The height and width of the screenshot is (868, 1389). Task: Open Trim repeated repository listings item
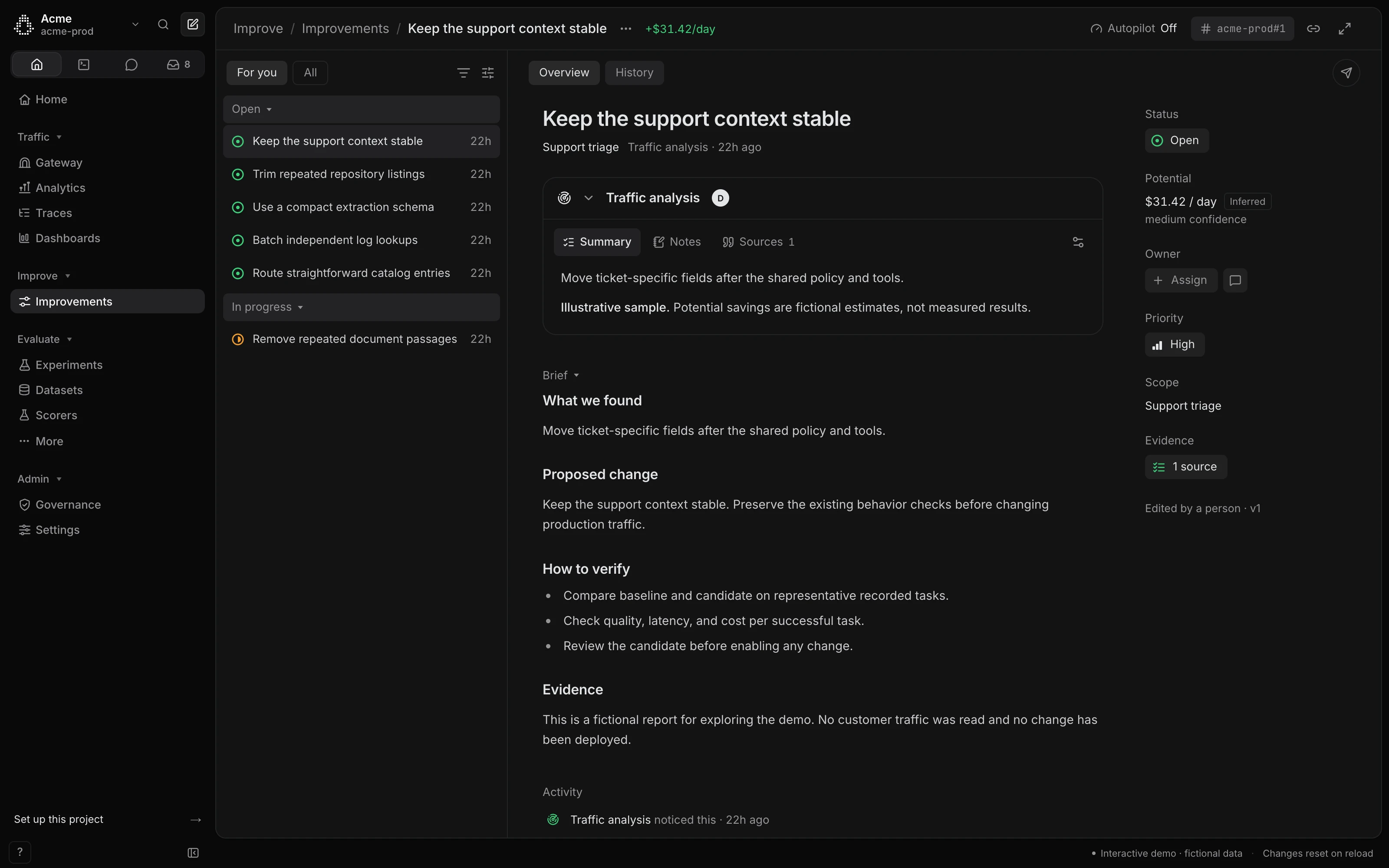coord(361,174)
